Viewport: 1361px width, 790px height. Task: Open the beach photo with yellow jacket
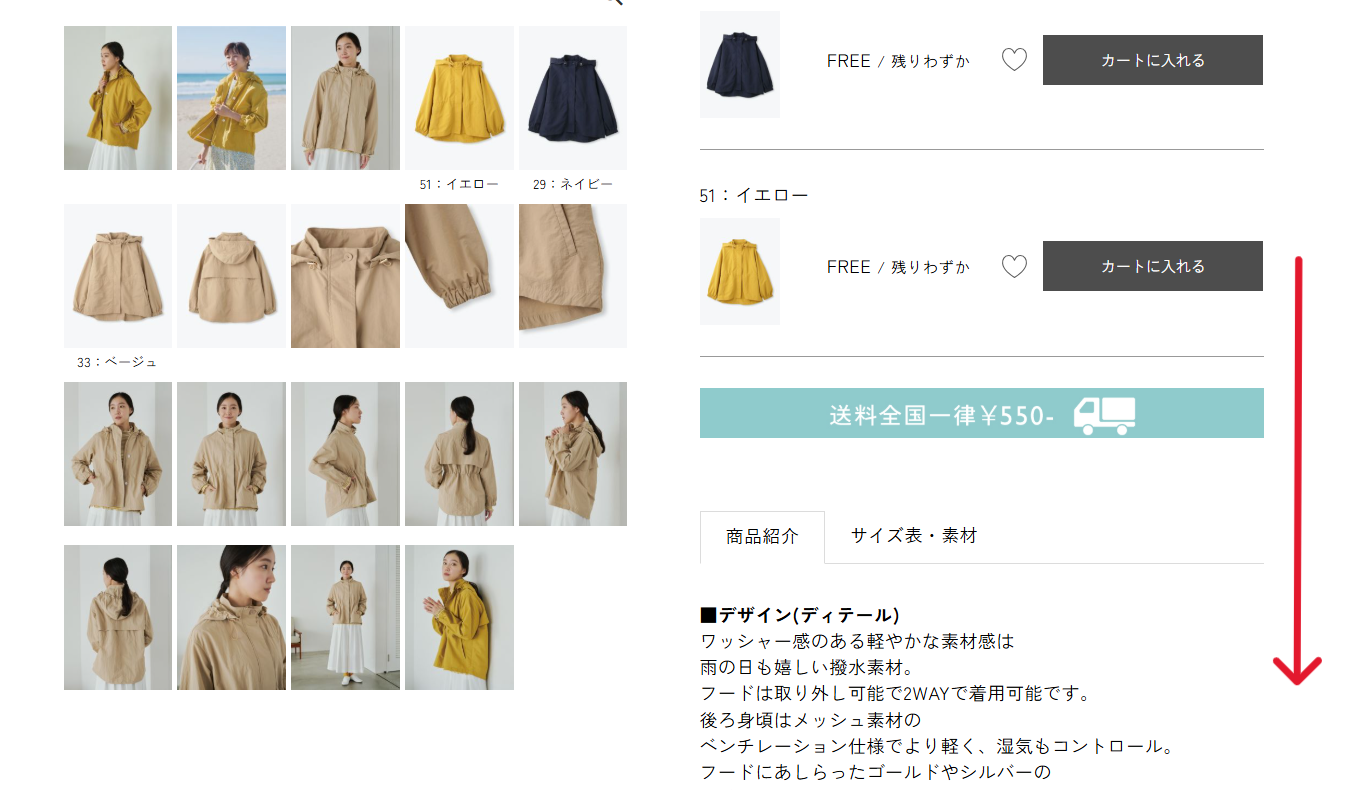(231, 98)
